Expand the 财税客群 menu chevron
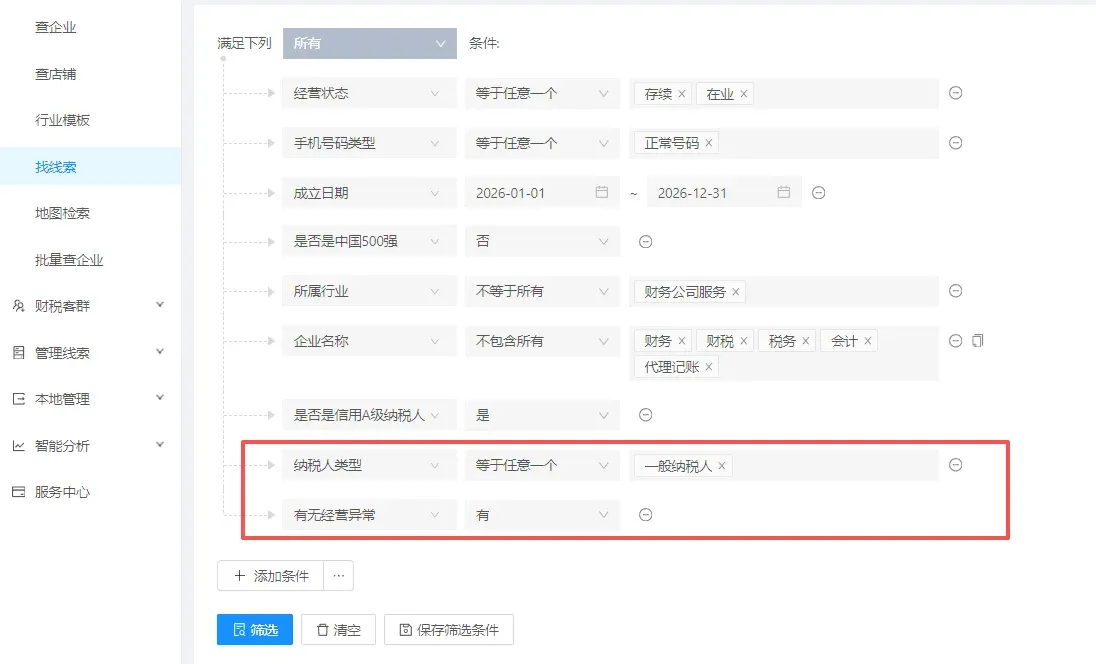Image resolution: width=1096 pixels, height=664 pixels. click(x=160, y=305)
